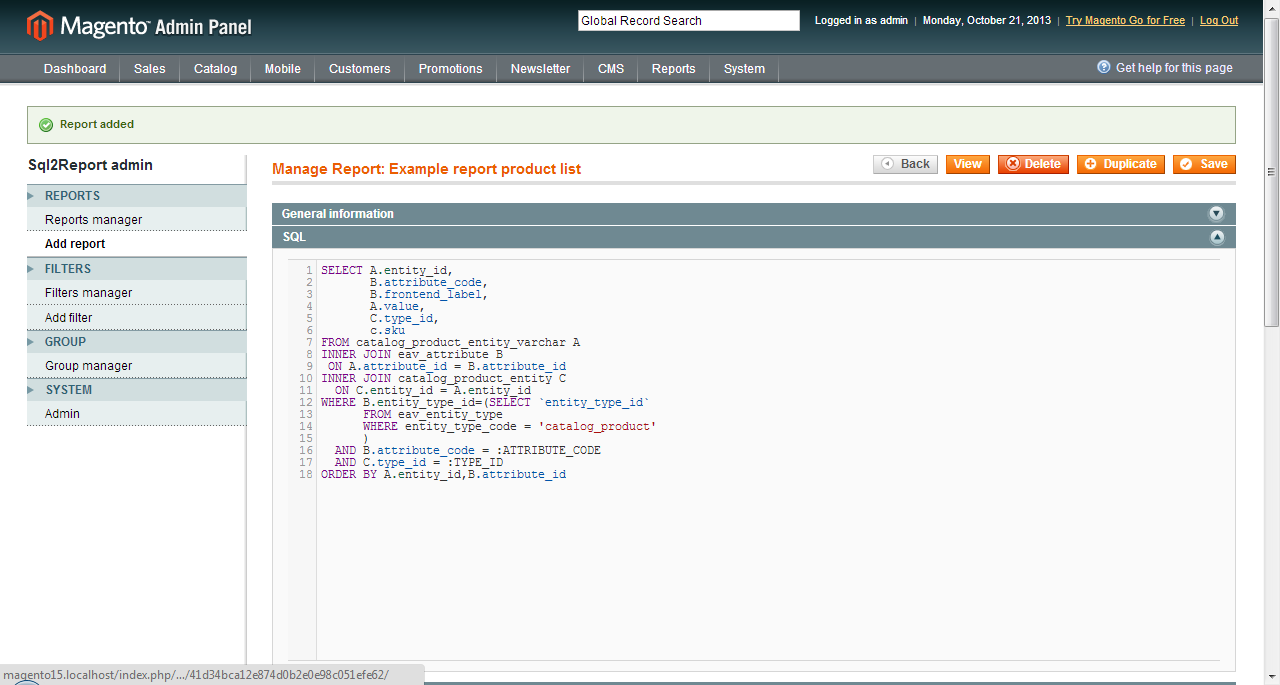This screenshot has height=685, width=1280.
Task: Open the Newsletter menu
Action: 540,69
